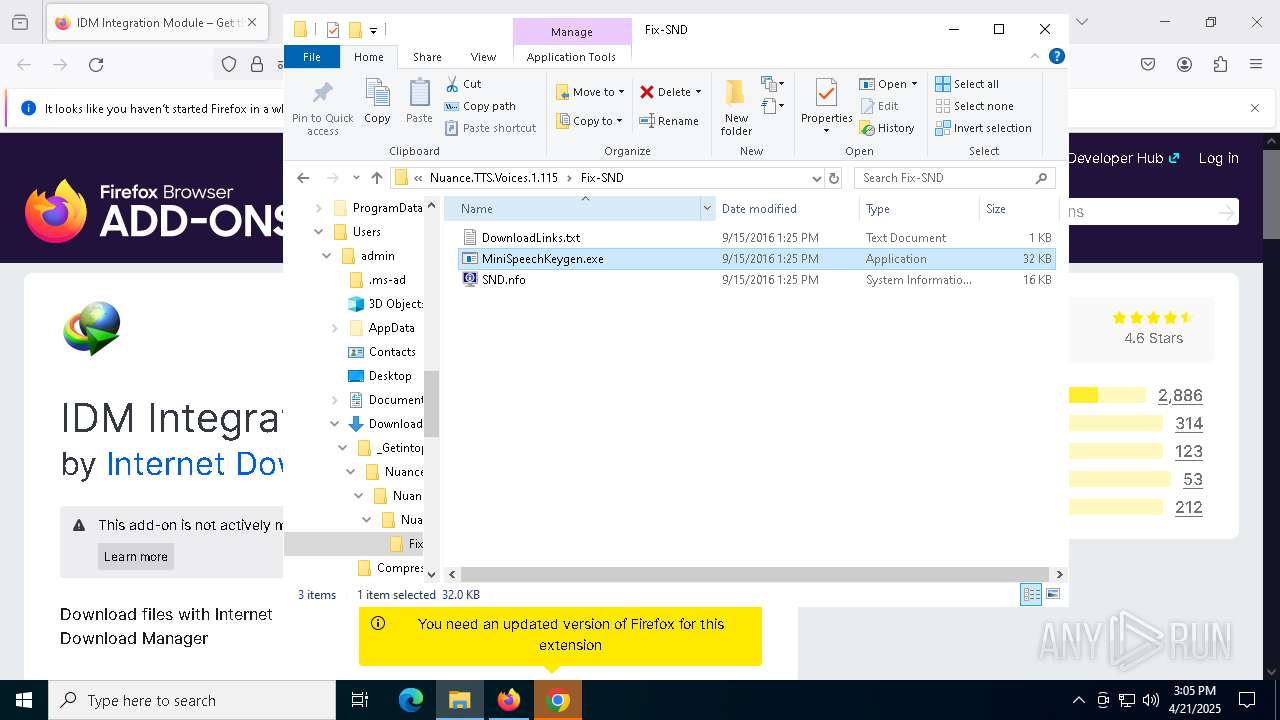Click the Manage contextual tab
Image resolution: width=1280 pixels, height=720 pixels.
pos(572,32)
